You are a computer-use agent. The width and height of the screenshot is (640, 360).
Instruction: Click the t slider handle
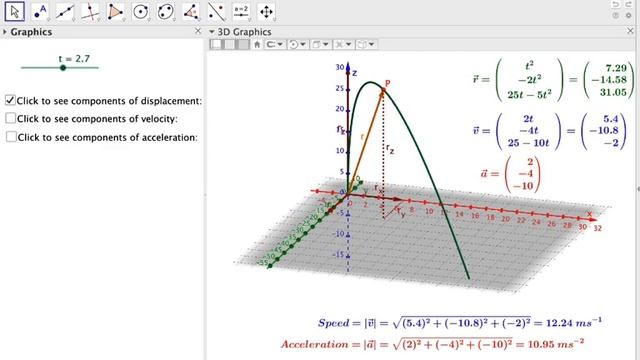63,68
